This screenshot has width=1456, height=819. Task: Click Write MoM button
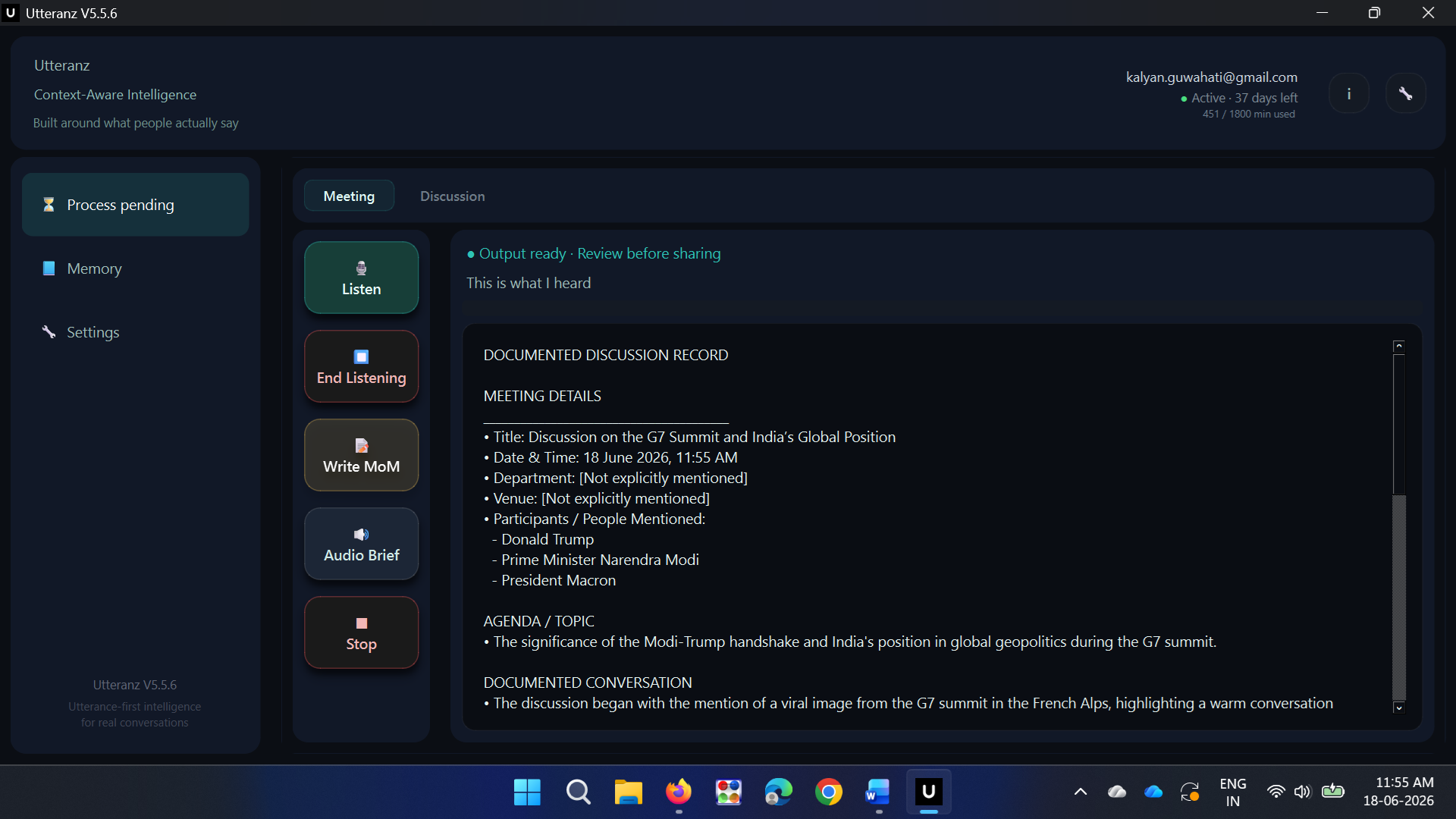click(x=361, y=455)
